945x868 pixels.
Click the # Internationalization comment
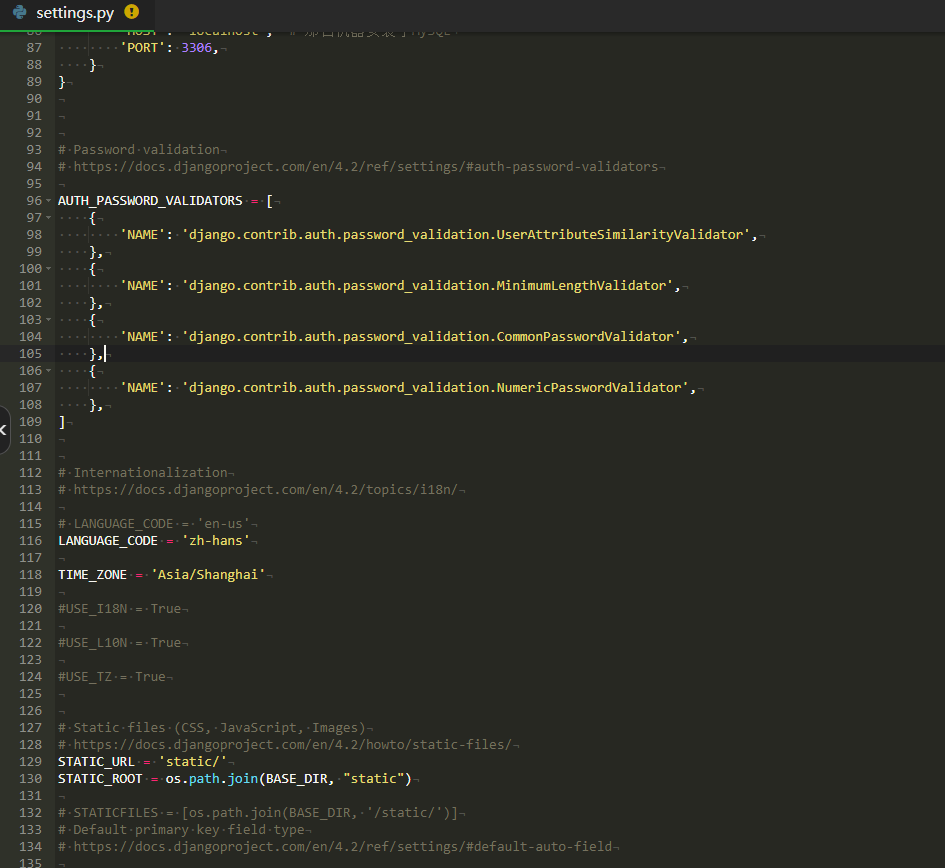point(143,473)
